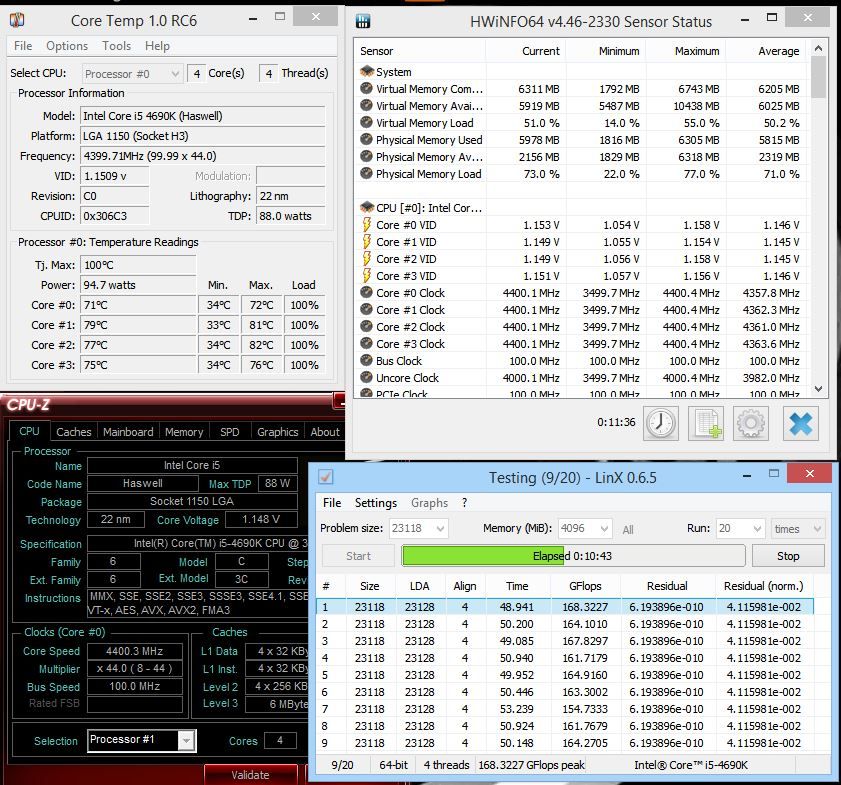
Task: Click the Core #0 Clock gauge icon
Action: pos(366,292)
